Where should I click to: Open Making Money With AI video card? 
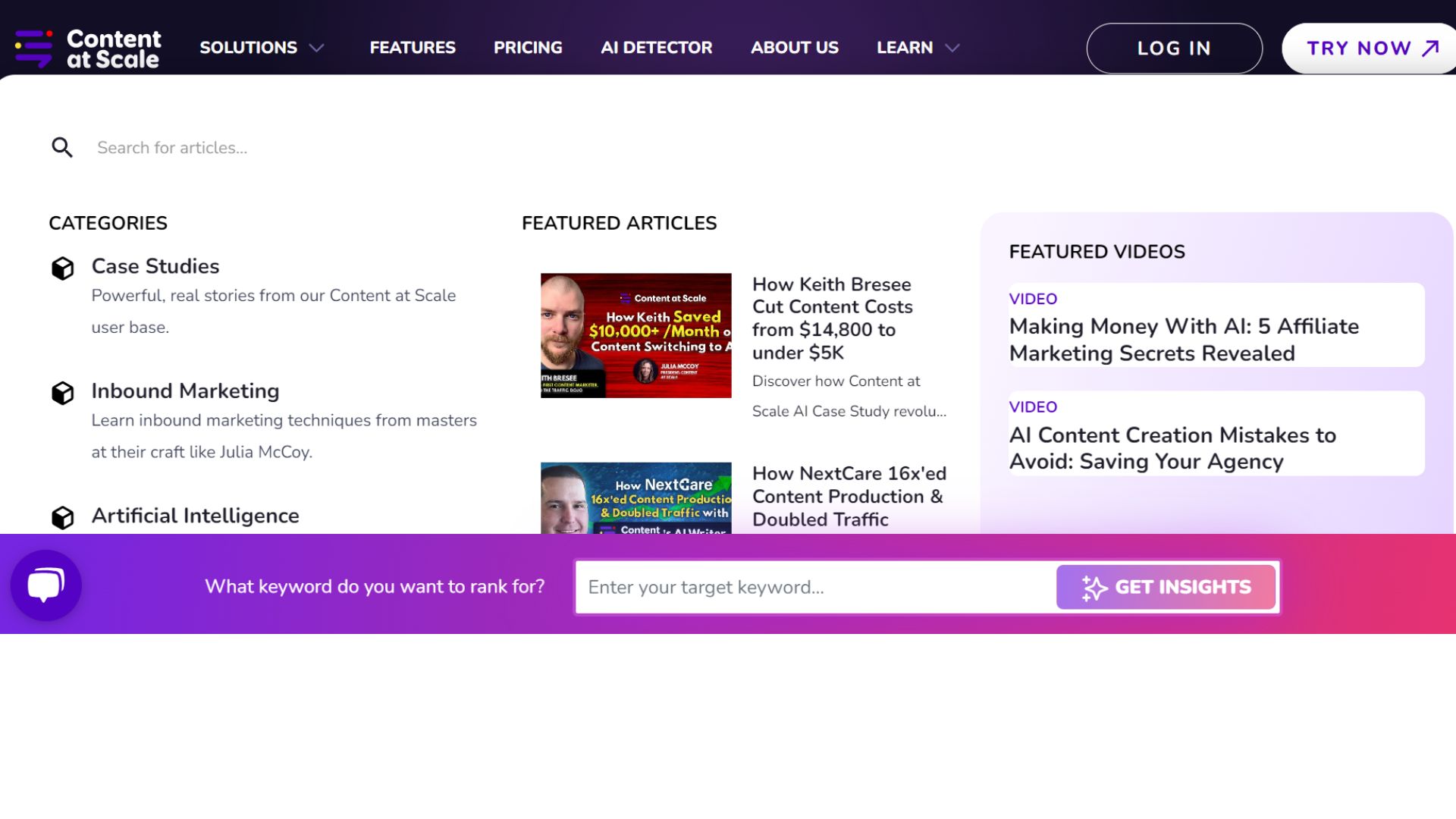pos(1216,325)
